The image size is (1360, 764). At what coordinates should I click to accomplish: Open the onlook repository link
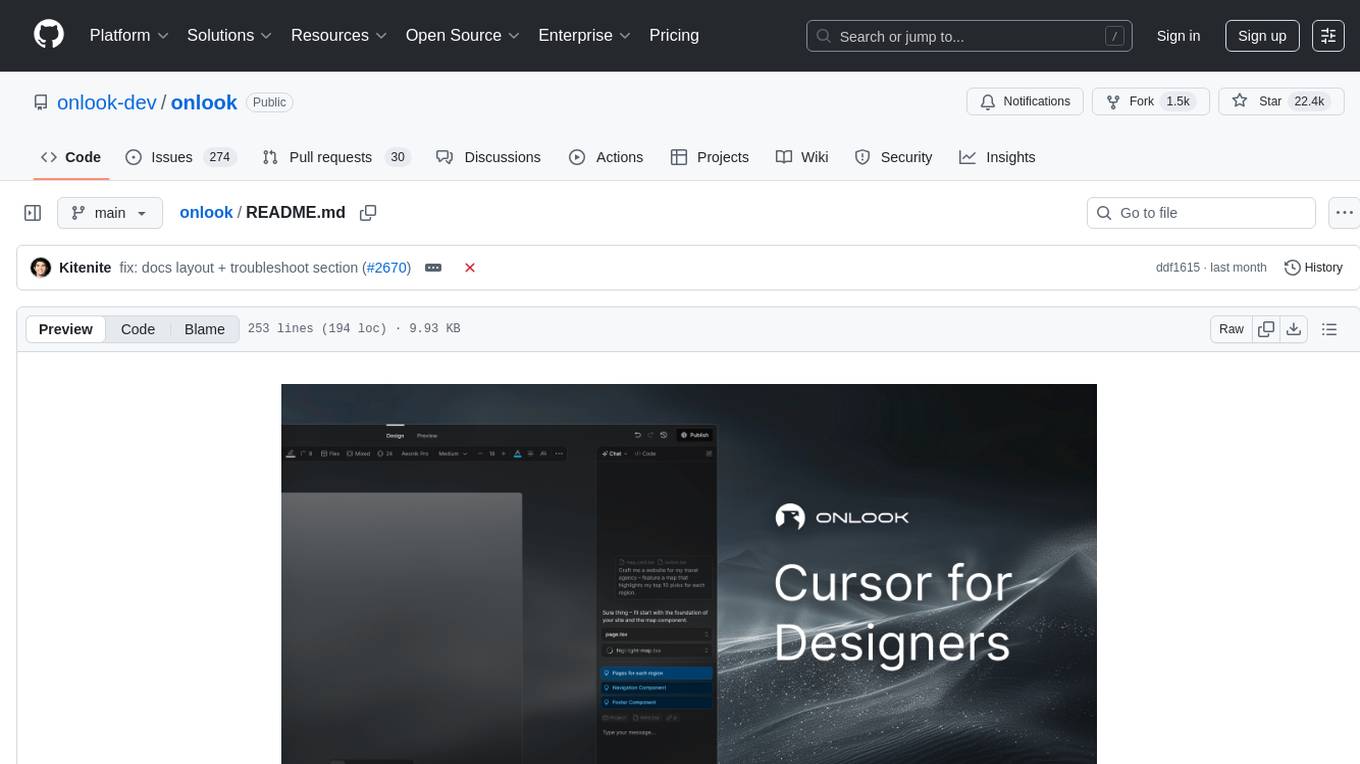204,102
